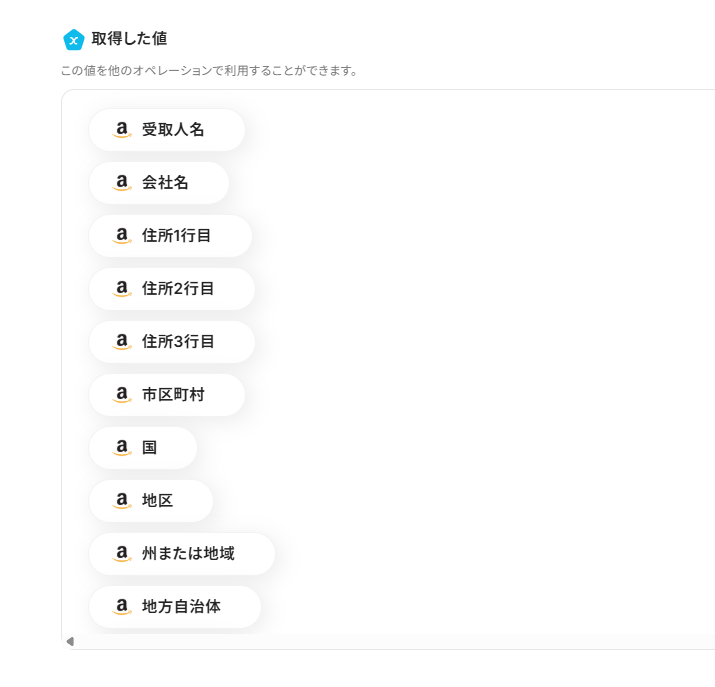Click the Amazon icon beside 地区
Viewport: 715px width, 687px height.
click(122, 501)
